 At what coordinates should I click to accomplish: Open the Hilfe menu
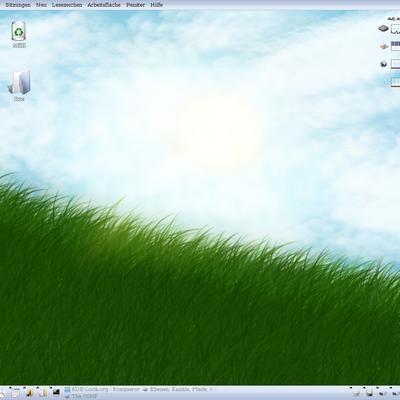click(156, 5)
